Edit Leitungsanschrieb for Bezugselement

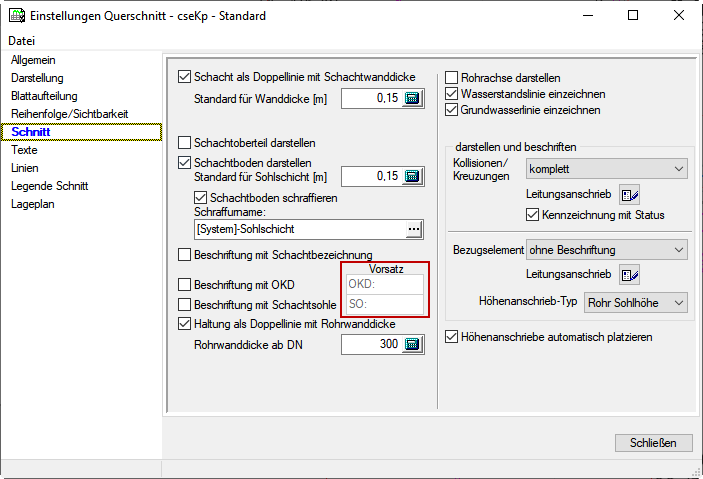pos(629,274)
